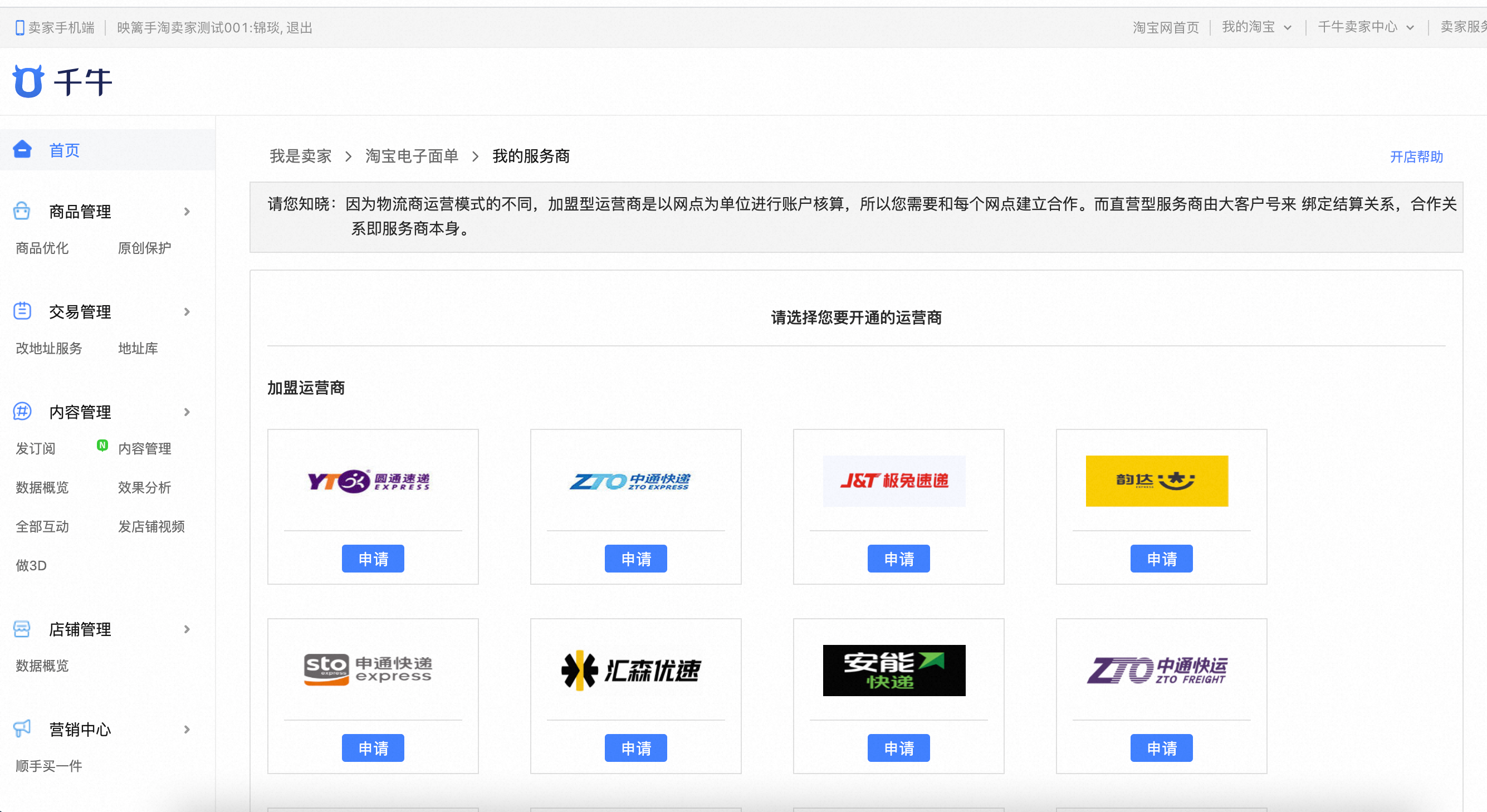Open 交易管理 menu section
Screen dimensions: 1487x812
(80, 312)
